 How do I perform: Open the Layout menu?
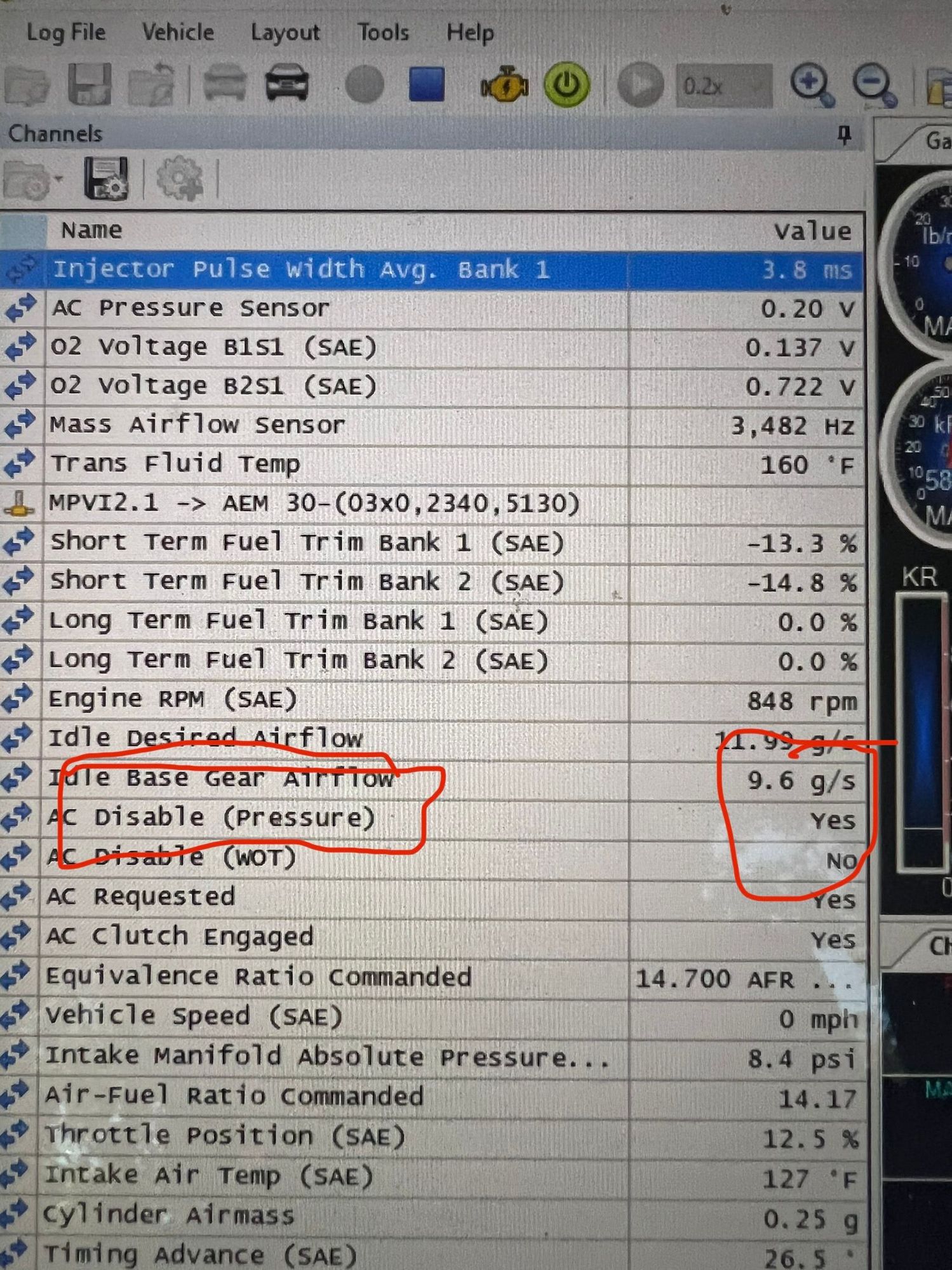pos(285,32)
